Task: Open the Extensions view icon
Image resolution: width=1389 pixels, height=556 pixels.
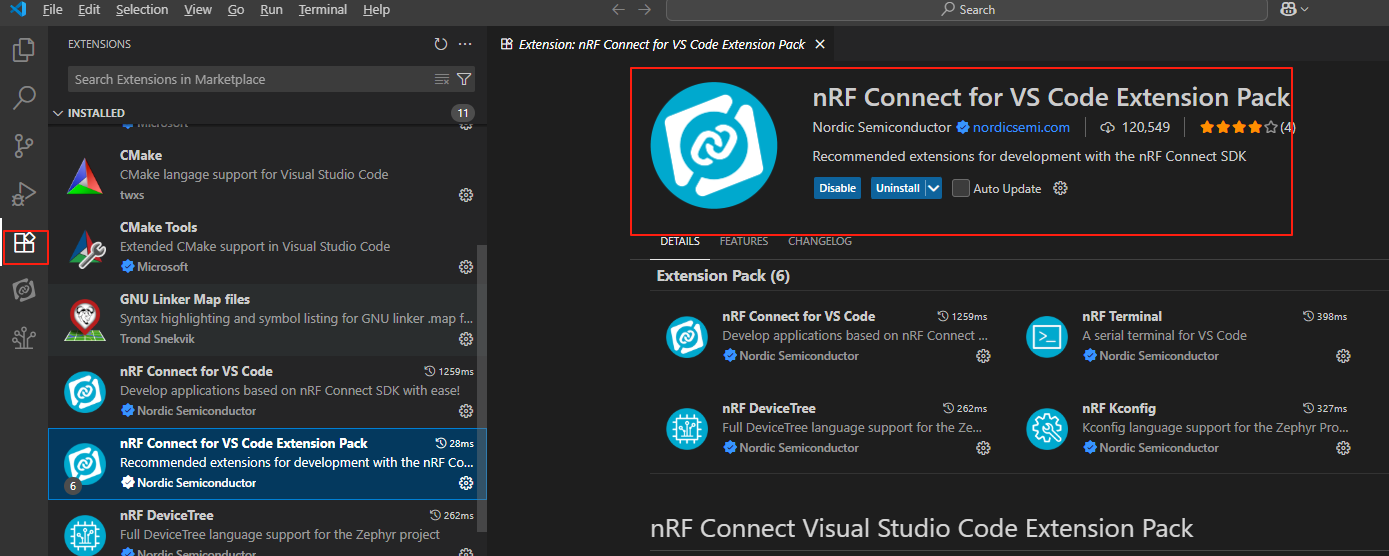Action: tap(24, 243)
